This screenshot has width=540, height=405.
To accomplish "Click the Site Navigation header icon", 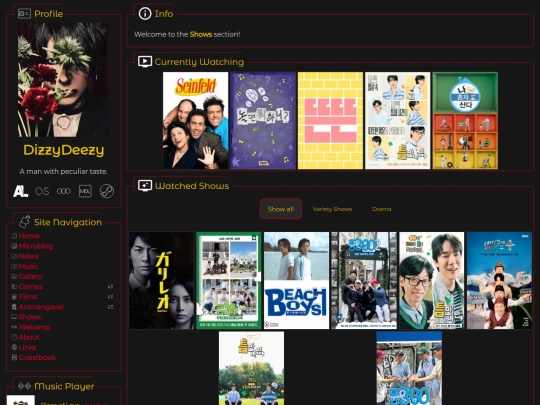I will pos(24,222).
